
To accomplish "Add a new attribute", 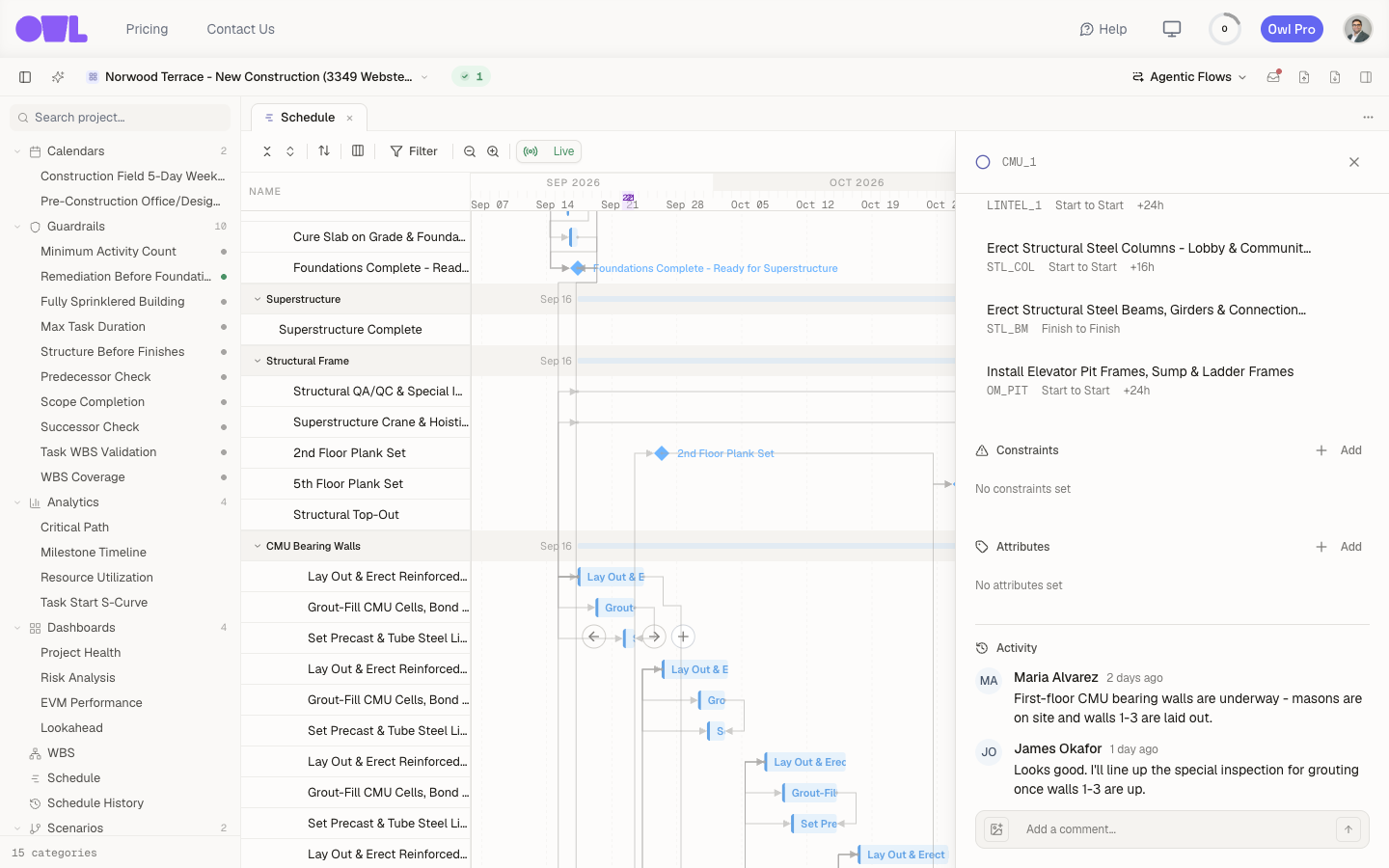I will (1340, 547).
